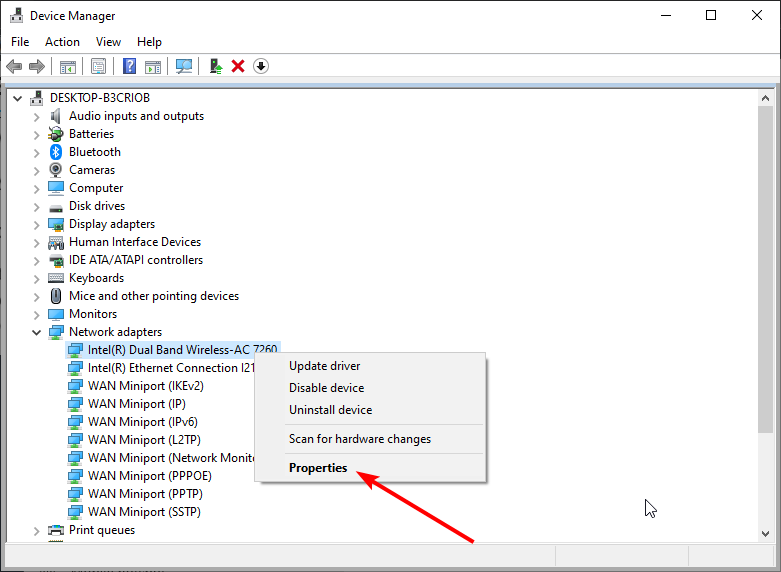Image resolution: width=781 pixels, height=572 pixels.
Task: Expand the Keyboards category
Action: coord(36,279)
